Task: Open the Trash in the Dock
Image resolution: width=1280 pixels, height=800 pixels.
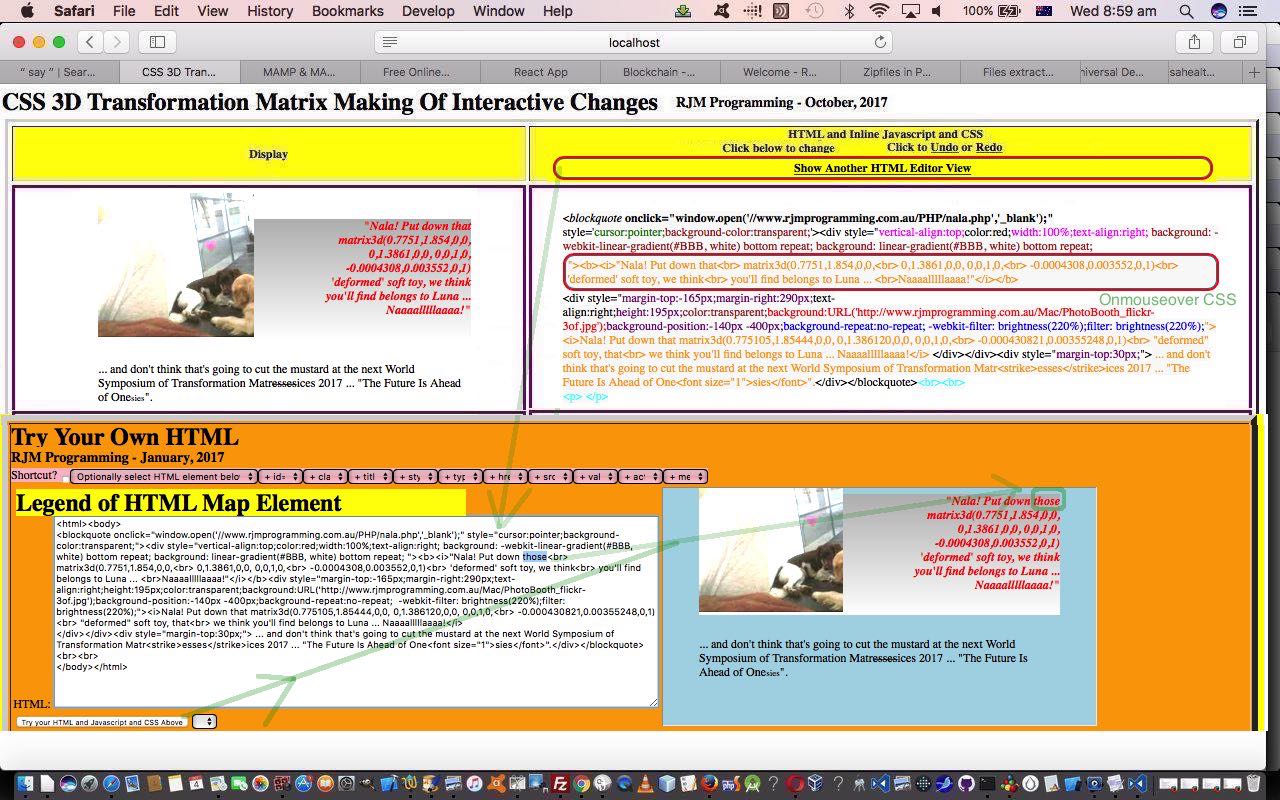Action: 1254,784
